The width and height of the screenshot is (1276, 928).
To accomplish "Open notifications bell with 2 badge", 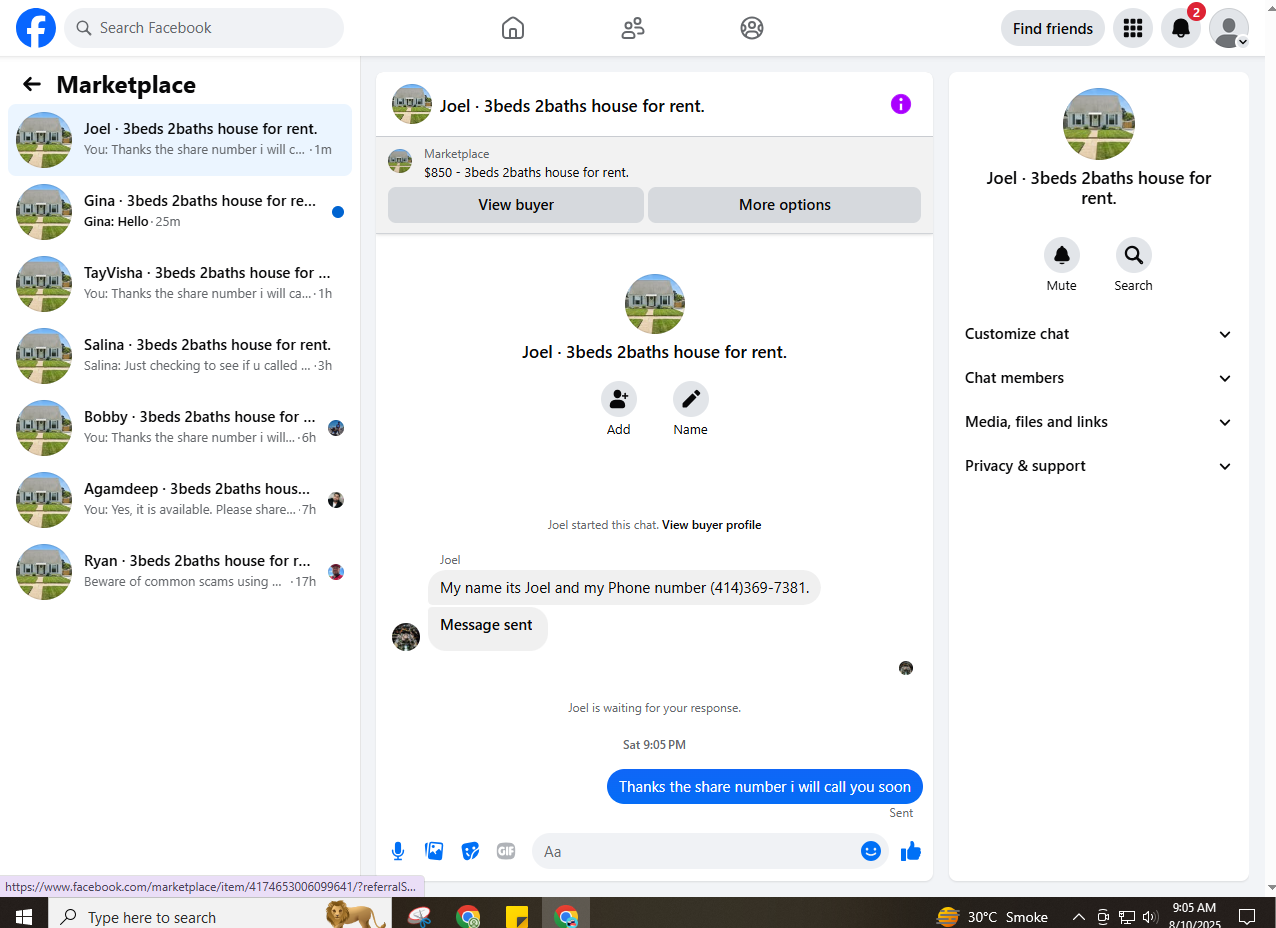I will [x=1181, y=28].
